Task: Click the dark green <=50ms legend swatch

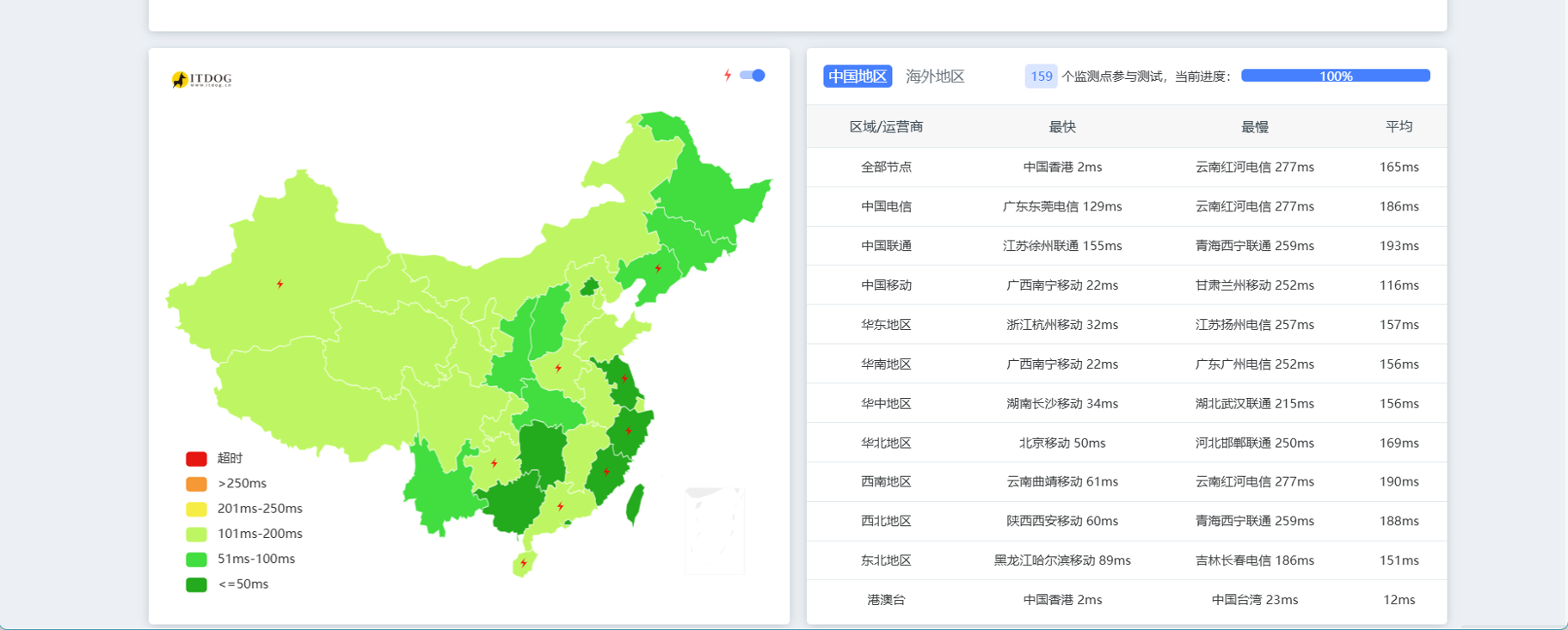Action: [196, 584]
